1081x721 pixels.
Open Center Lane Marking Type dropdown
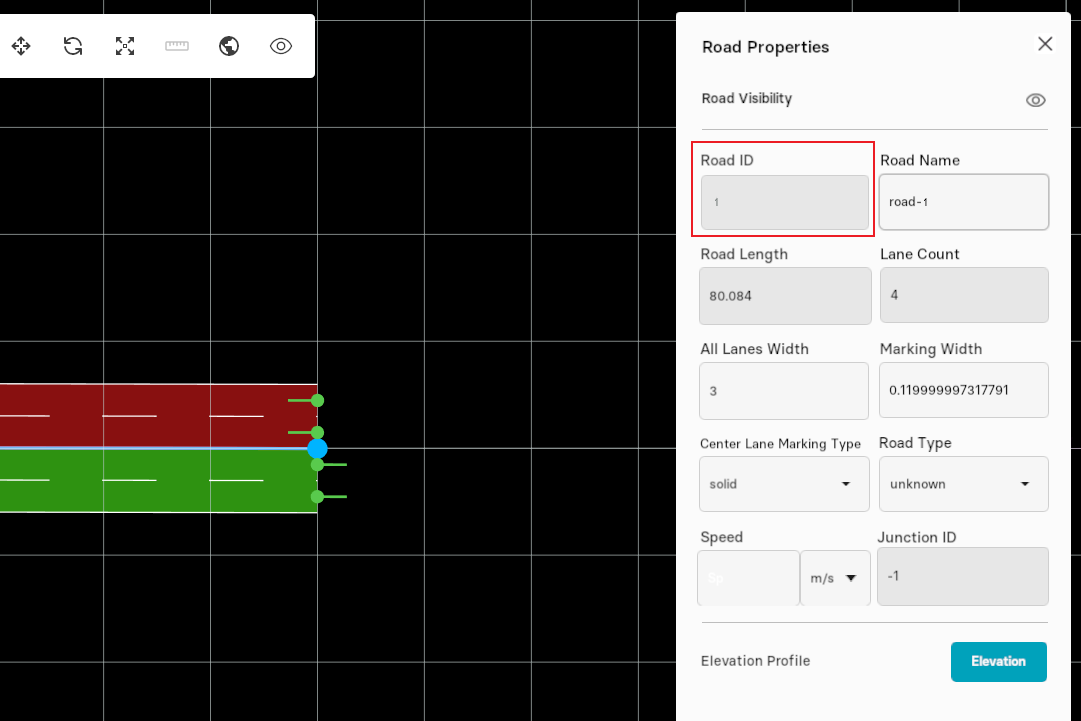784,484
